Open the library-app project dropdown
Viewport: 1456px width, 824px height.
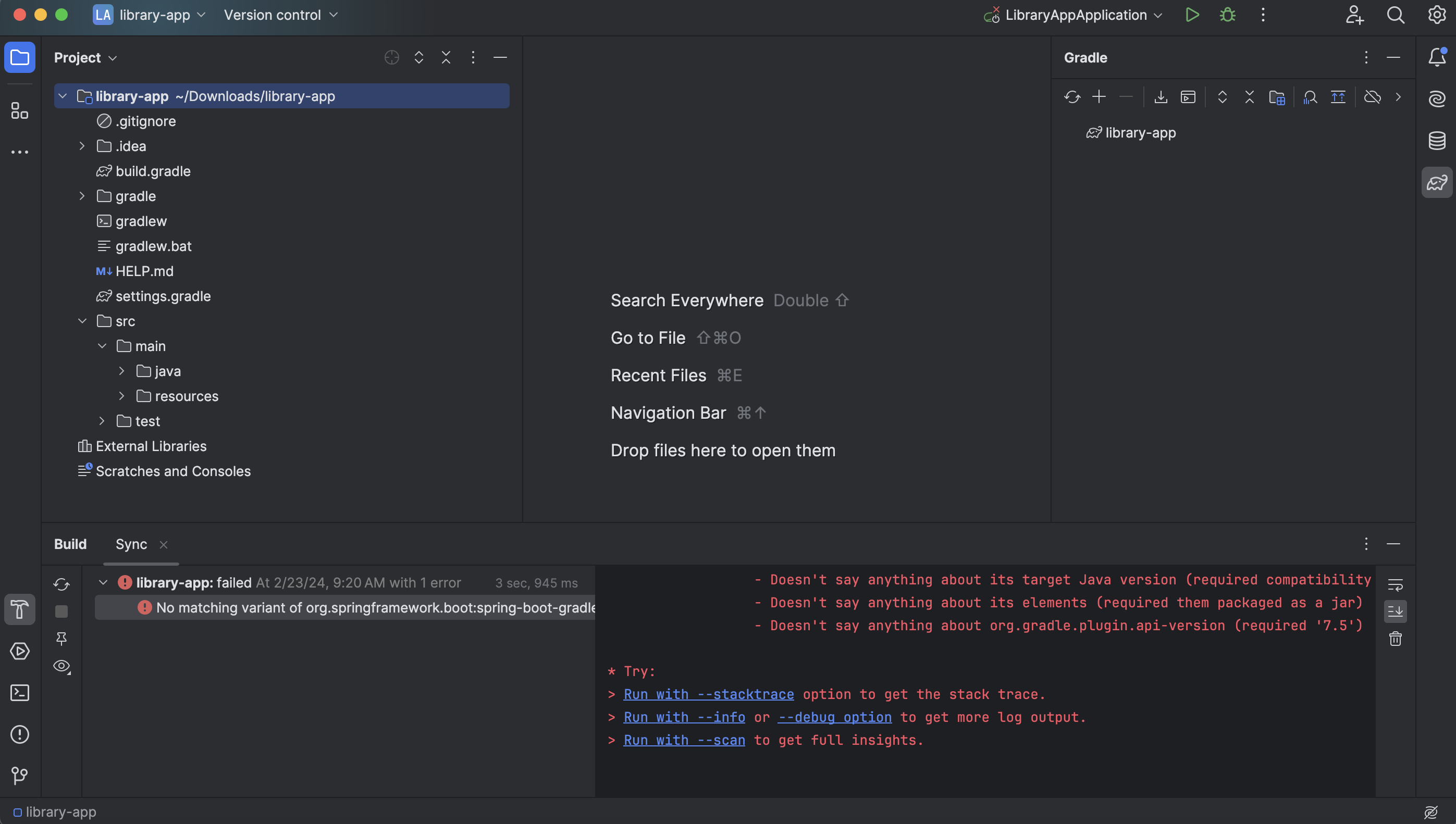[x=150, y=15]
